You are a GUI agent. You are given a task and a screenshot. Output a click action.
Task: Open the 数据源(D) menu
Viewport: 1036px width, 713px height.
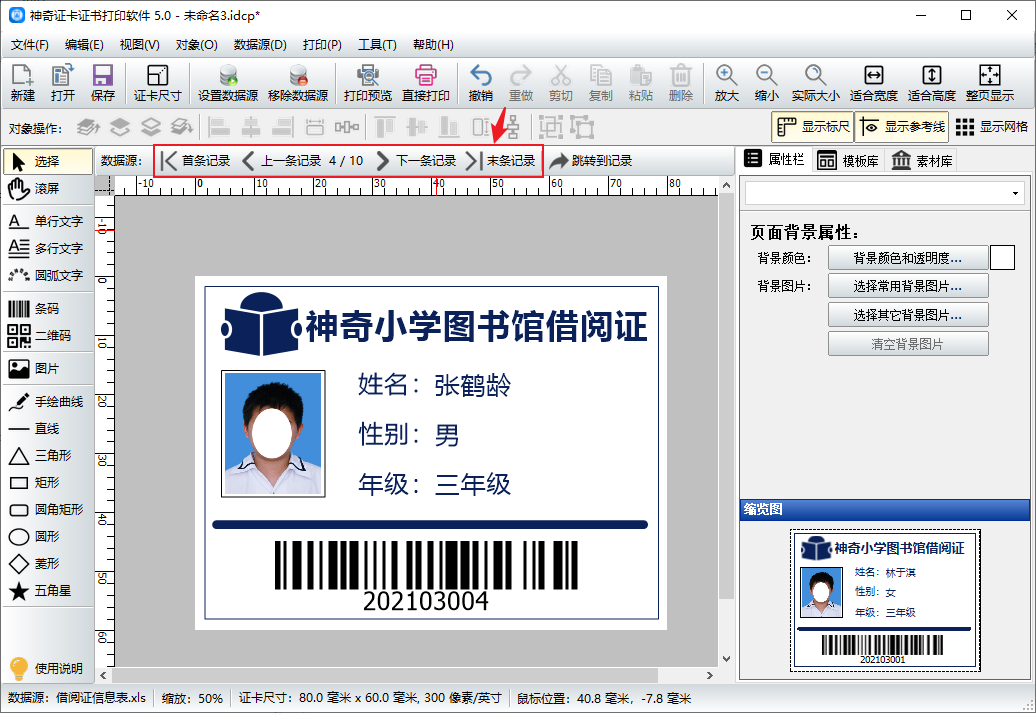(x=260, y=45)
